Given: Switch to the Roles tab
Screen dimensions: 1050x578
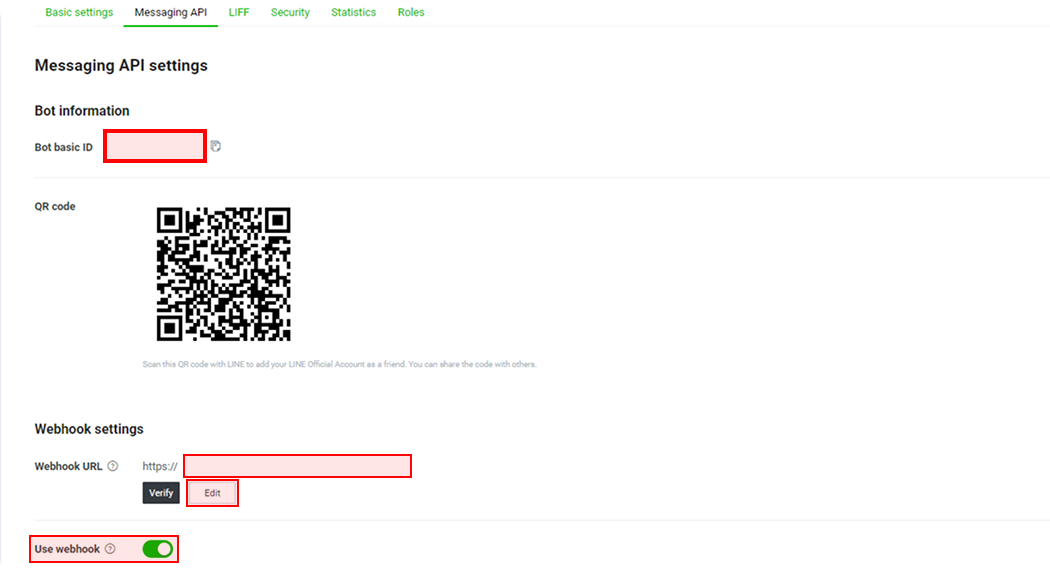Looking at the screenshot, I should tap(410, 12).
